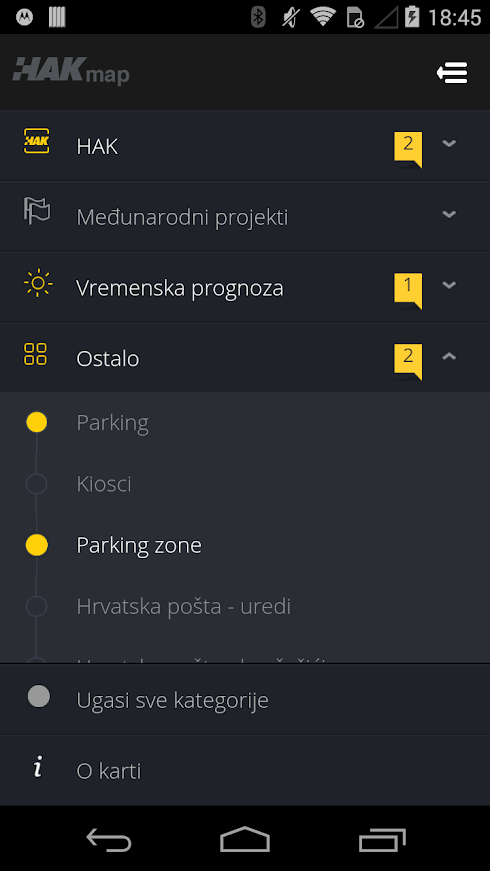The image size is (490, 871).
Task: Expand the HAK section chevron
Action: point(449,143)
